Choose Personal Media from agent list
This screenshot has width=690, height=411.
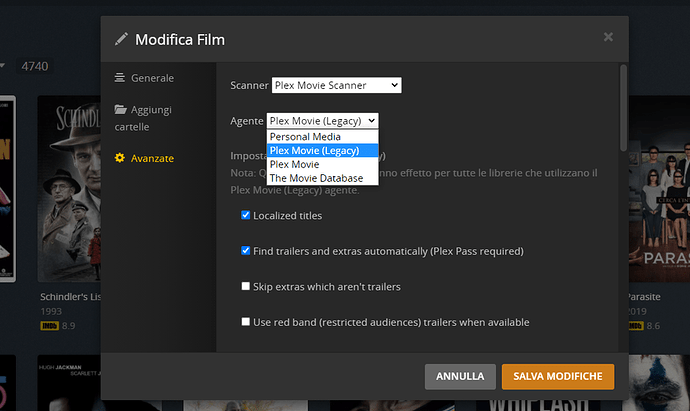[x=305, y=137]
